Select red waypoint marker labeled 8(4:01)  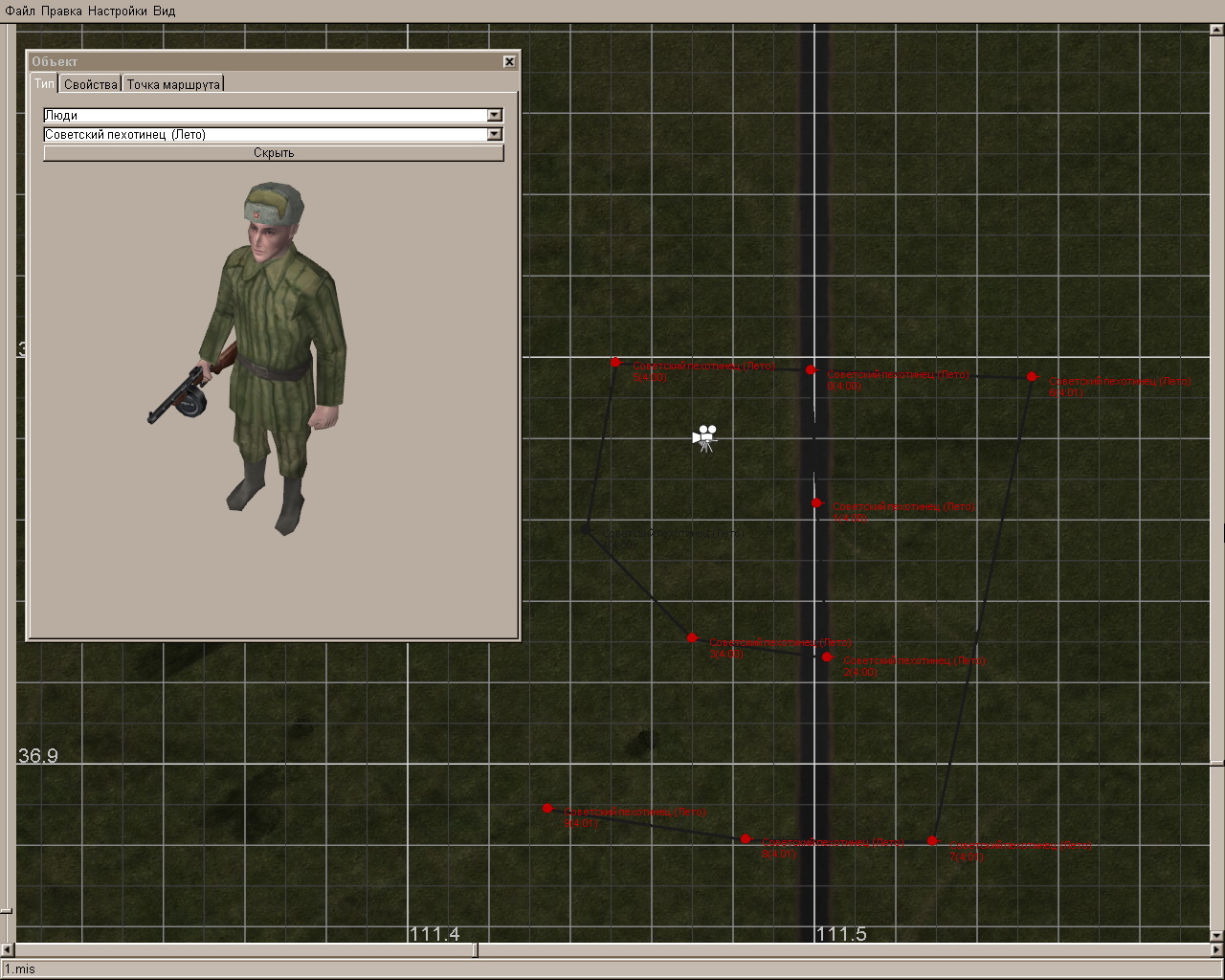(746, 839)
